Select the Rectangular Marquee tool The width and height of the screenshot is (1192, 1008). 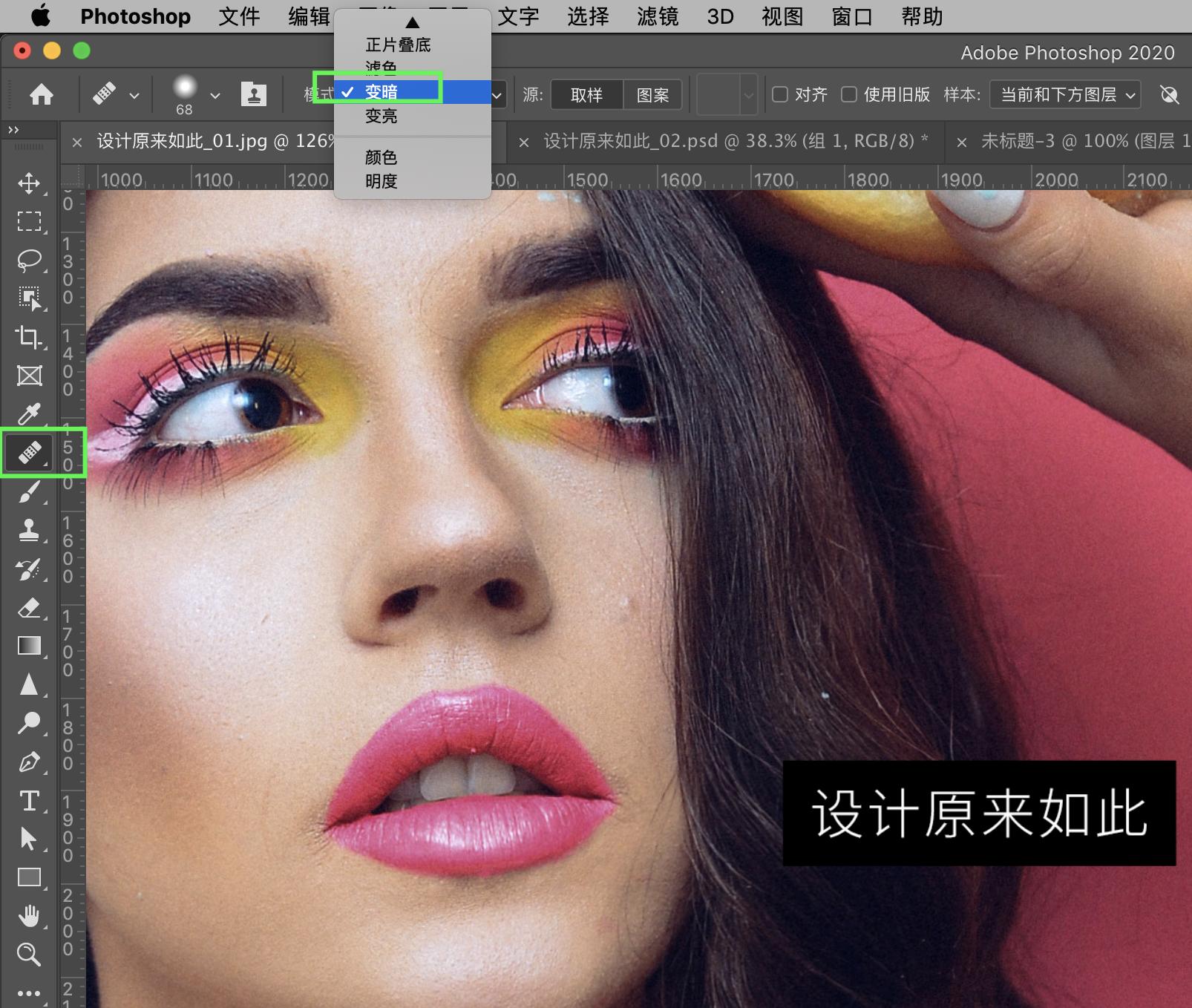29,221
